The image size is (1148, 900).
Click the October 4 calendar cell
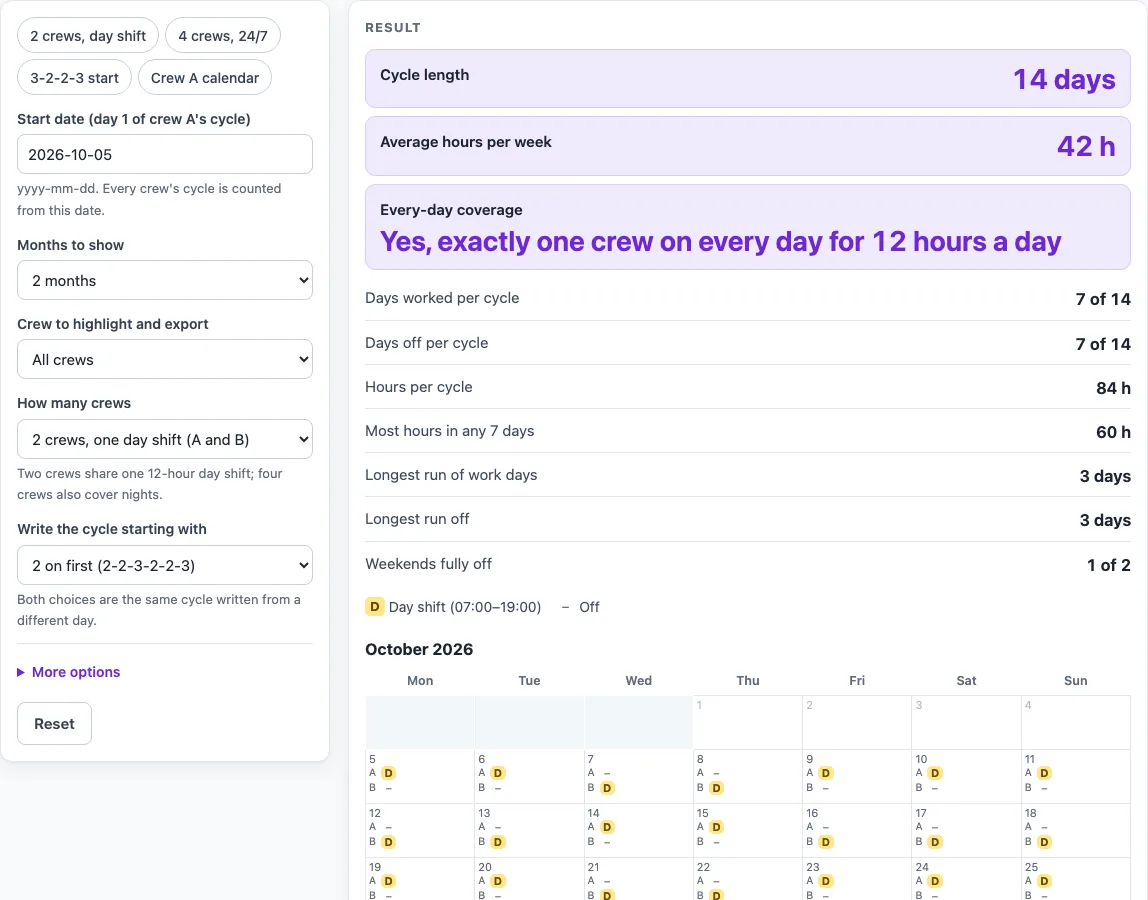(x=1076, y=722)
